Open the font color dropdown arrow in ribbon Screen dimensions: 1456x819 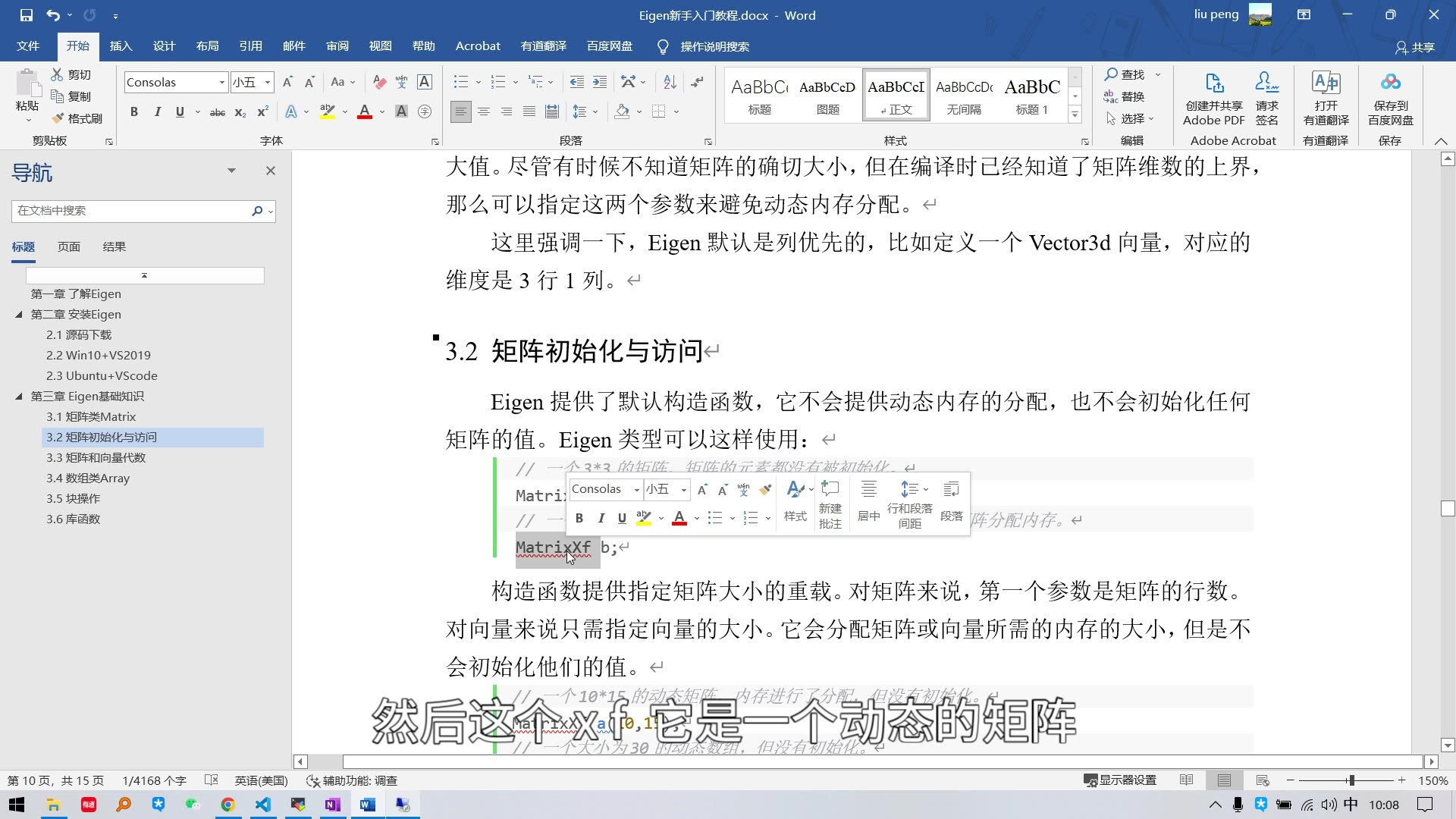tap(381, 112)
